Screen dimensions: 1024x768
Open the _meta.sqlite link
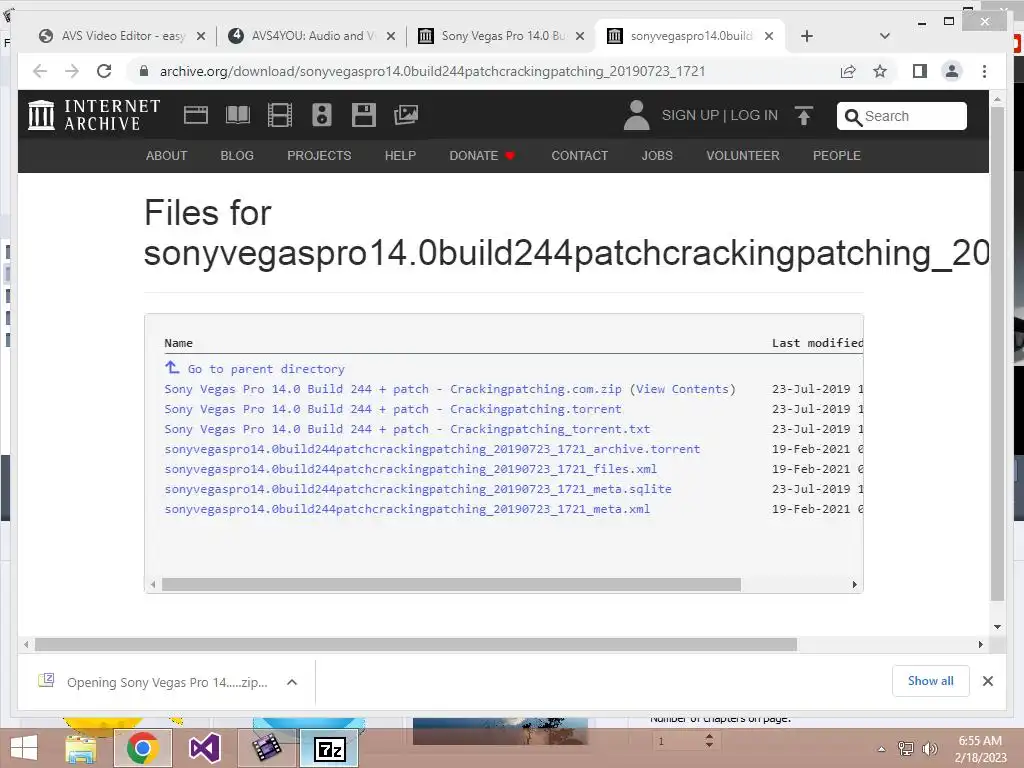pos(418,489)
